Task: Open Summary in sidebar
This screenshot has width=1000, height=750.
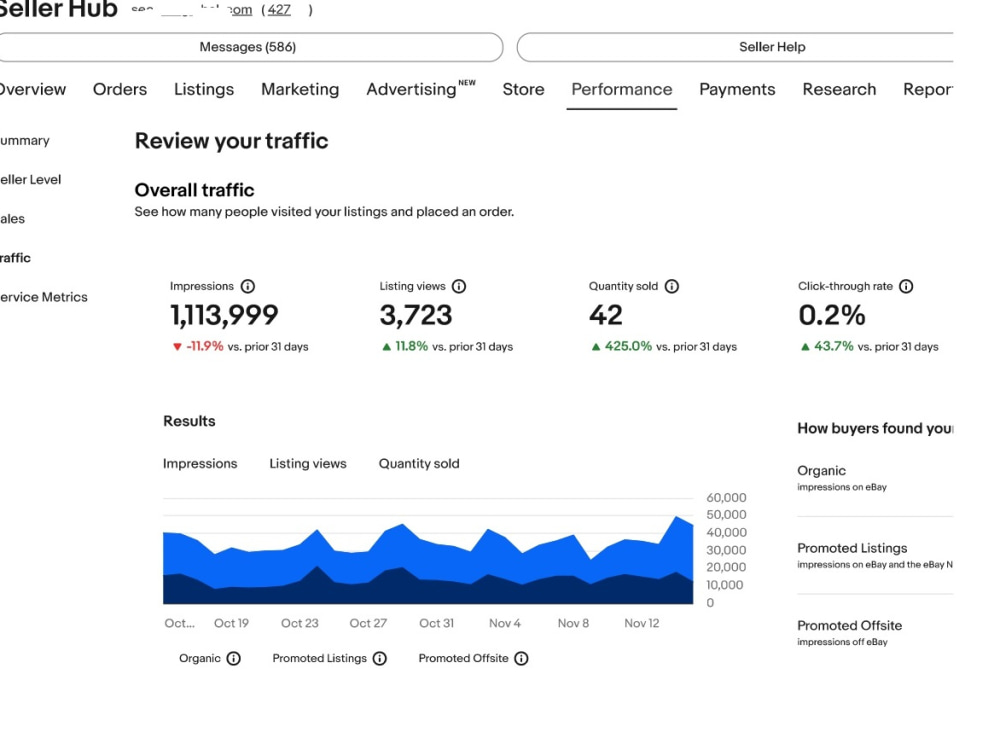Action: pyautogui.click(x=24, y=140)
